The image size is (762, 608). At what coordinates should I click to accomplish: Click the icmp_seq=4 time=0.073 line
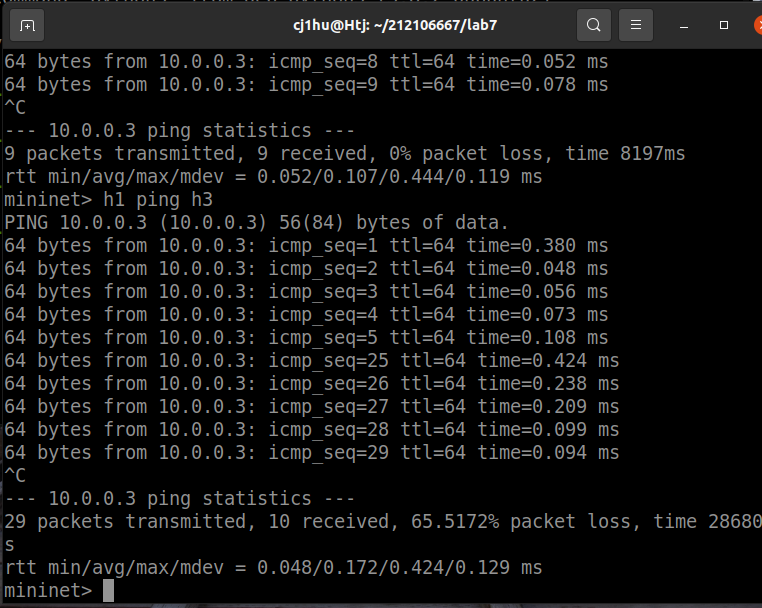click(x=306, y=314)
